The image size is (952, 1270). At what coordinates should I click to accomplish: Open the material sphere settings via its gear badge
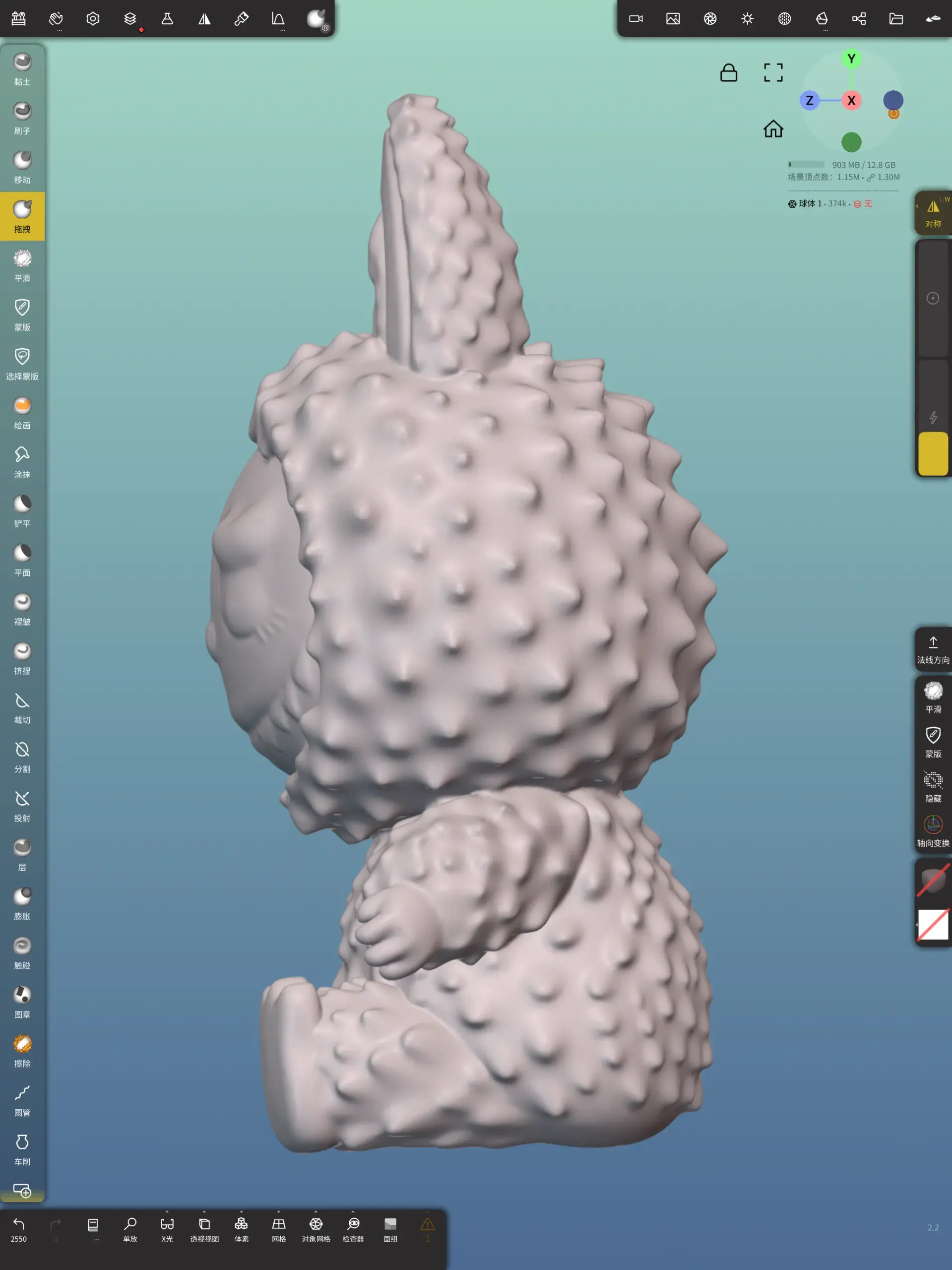click(326, 28)
